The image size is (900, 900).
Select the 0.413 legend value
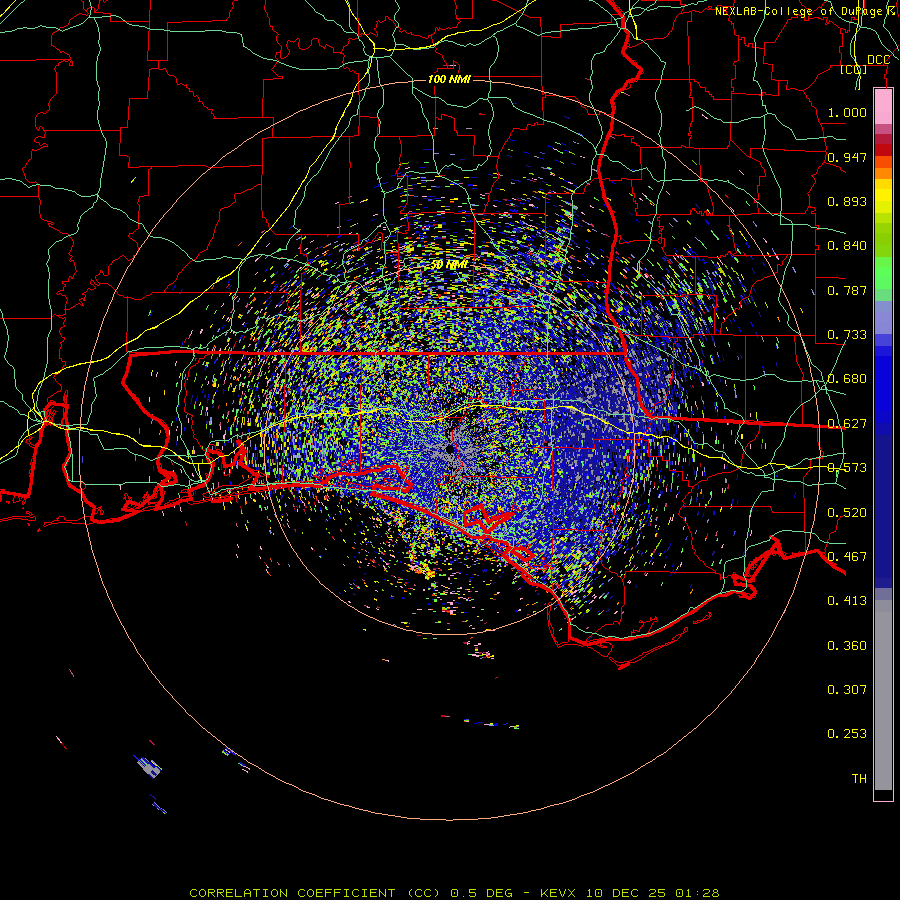coord(847,601)
